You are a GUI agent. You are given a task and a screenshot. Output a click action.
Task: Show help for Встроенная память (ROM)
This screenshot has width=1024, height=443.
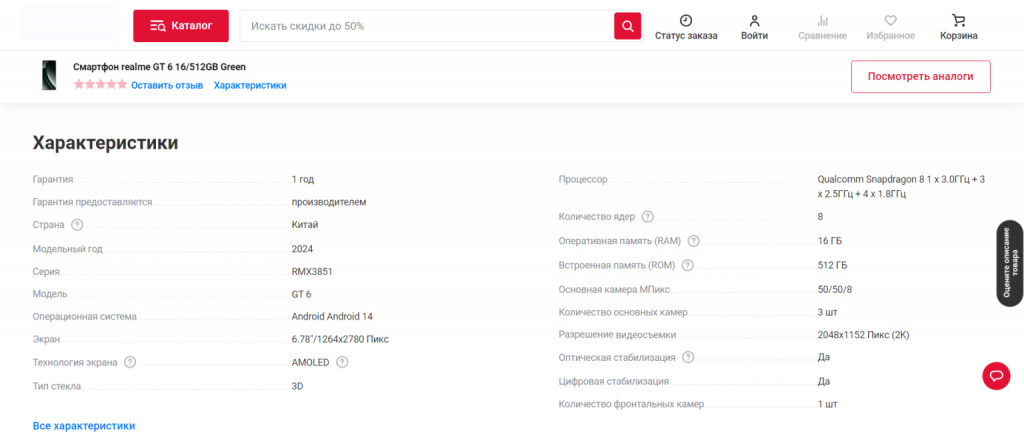pos(687,265)
